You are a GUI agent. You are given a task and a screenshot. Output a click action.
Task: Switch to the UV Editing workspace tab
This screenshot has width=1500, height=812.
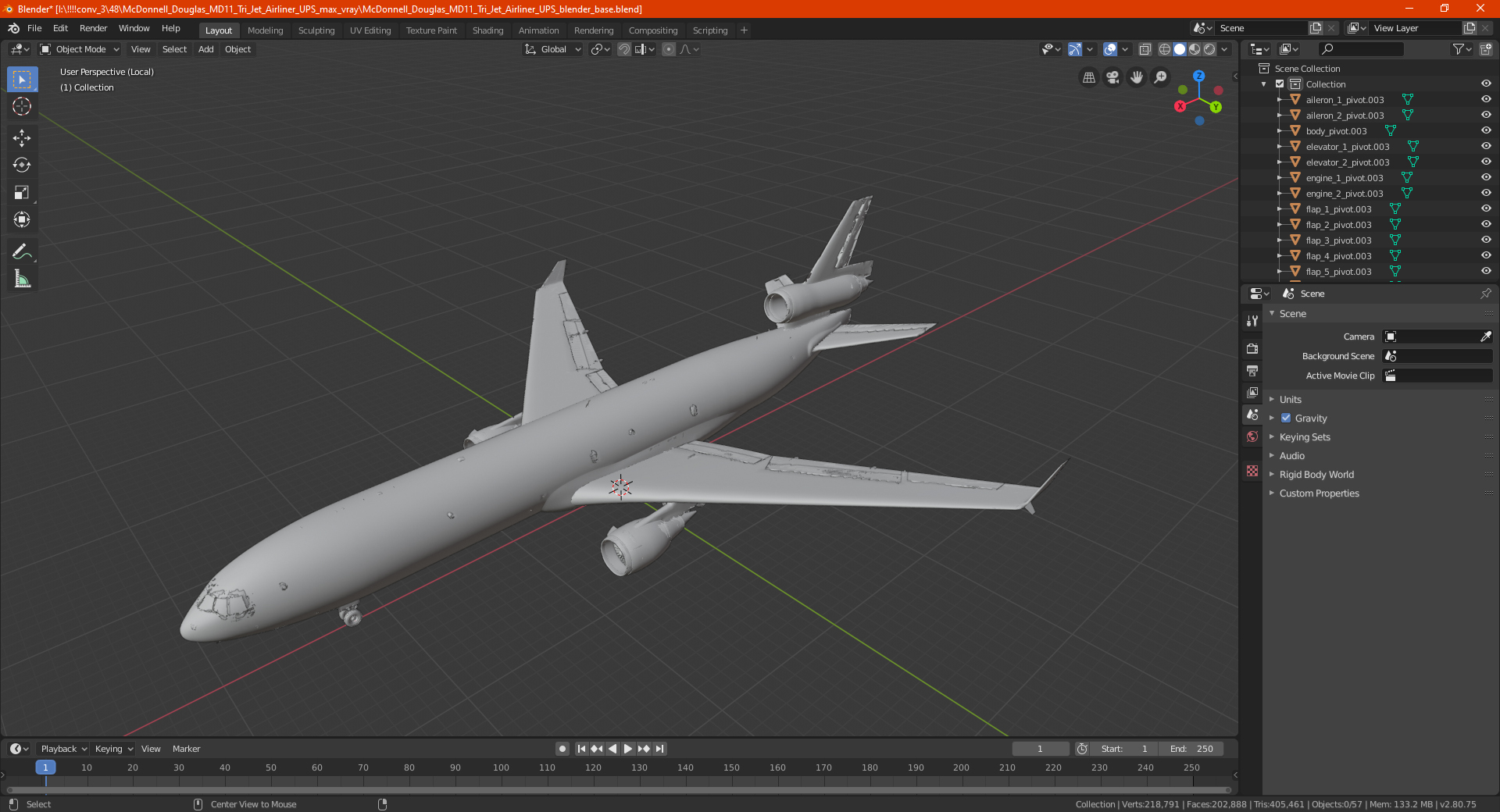370,30
